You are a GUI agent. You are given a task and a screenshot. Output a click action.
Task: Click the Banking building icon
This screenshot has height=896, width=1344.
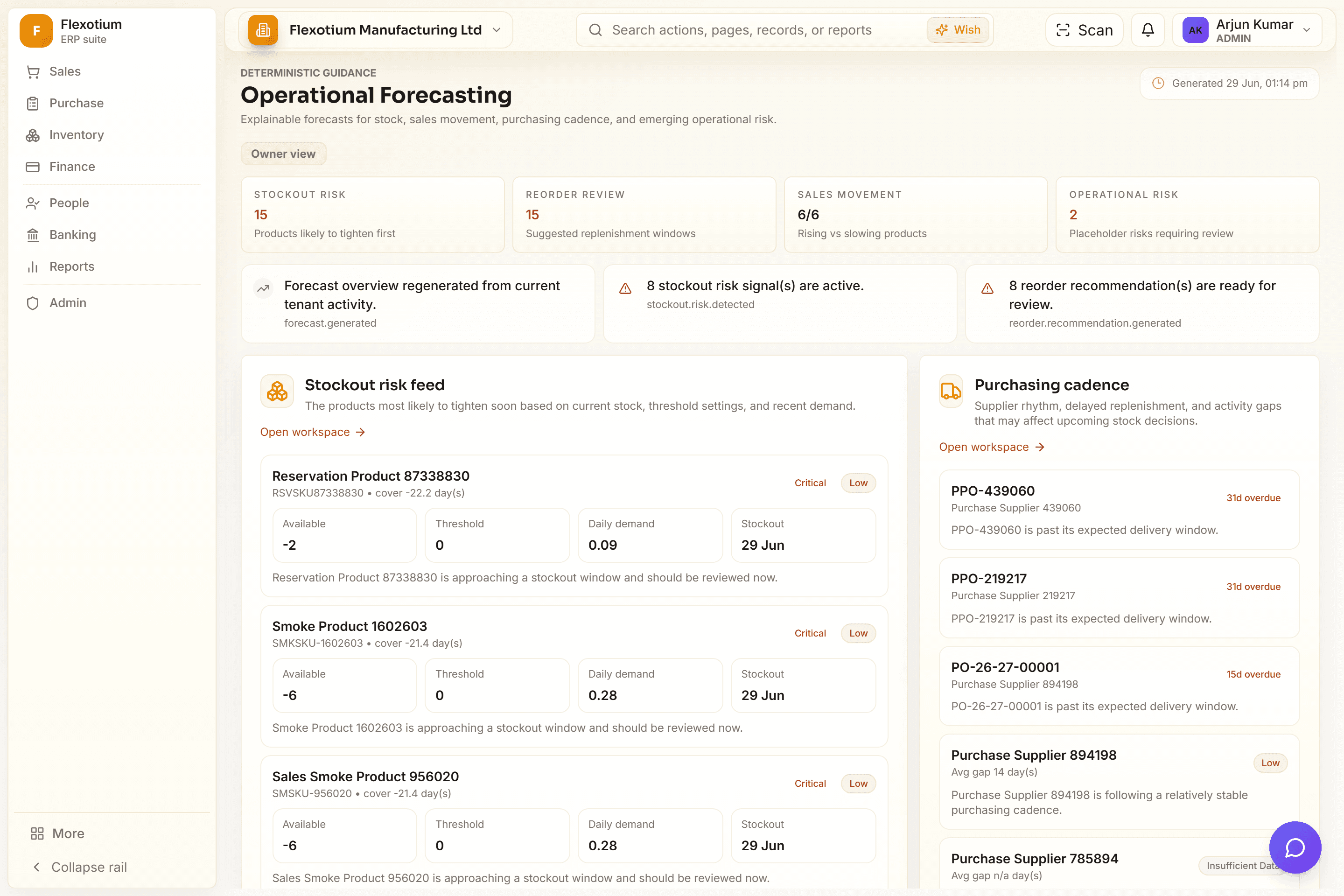tap(33, 235)
